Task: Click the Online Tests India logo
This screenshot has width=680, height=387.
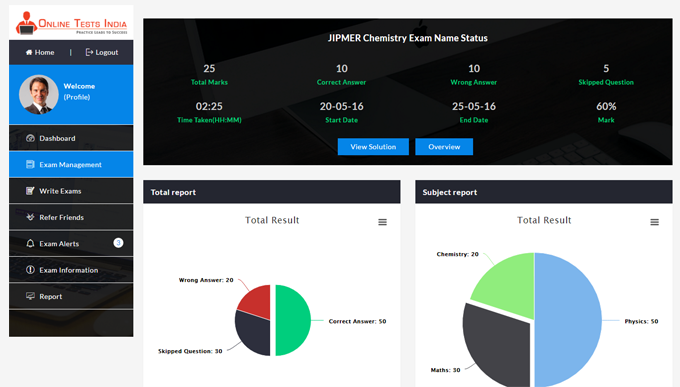Action: click(x=71, y=23)
